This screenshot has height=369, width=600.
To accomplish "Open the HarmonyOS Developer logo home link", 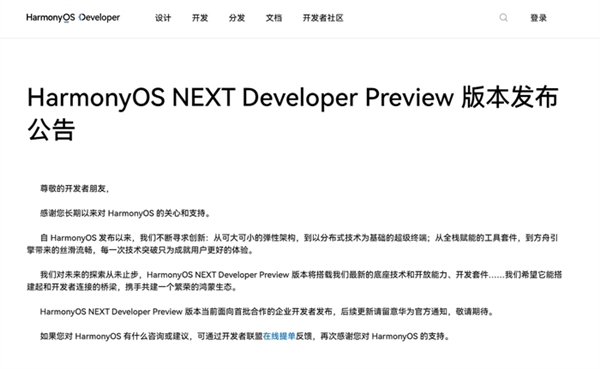I will (73, 18).
